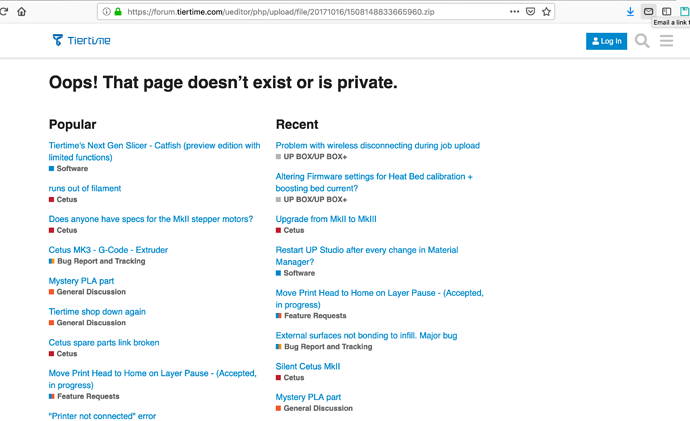Select Cetus category under Upgrade MkII topic

coord(290,230)
